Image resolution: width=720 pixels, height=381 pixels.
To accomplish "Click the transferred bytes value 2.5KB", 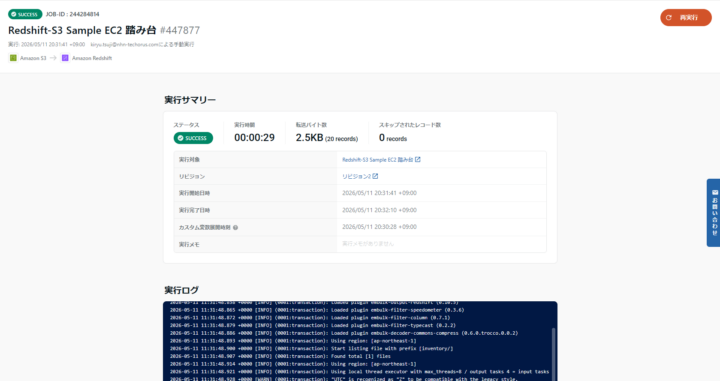I will [x=309, y=138].
